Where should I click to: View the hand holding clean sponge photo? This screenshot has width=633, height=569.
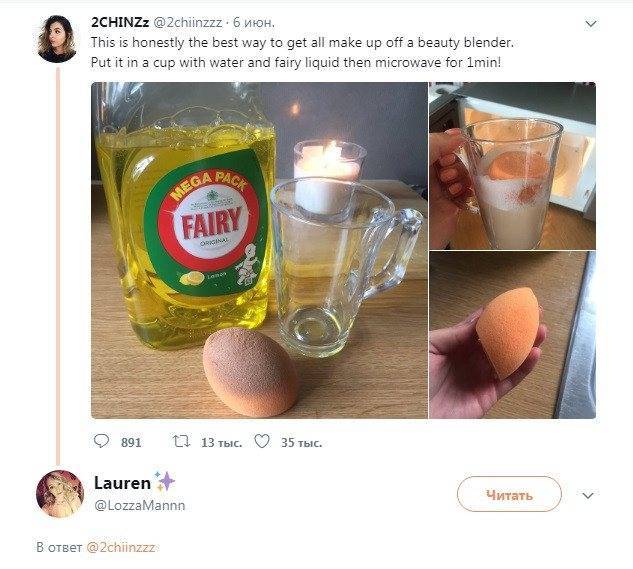pyautogui.click(x=512, y=335)
